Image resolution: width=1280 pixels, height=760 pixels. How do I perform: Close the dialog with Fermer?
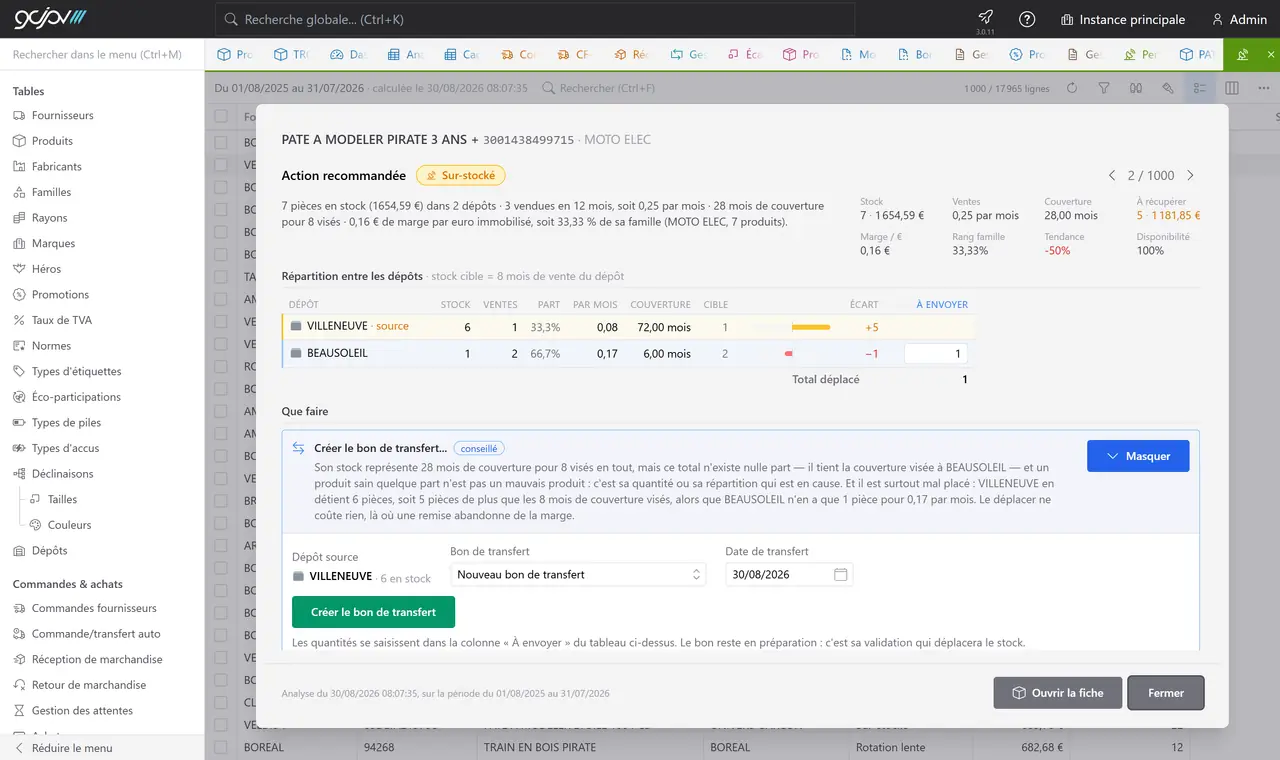pos(1166,693)
